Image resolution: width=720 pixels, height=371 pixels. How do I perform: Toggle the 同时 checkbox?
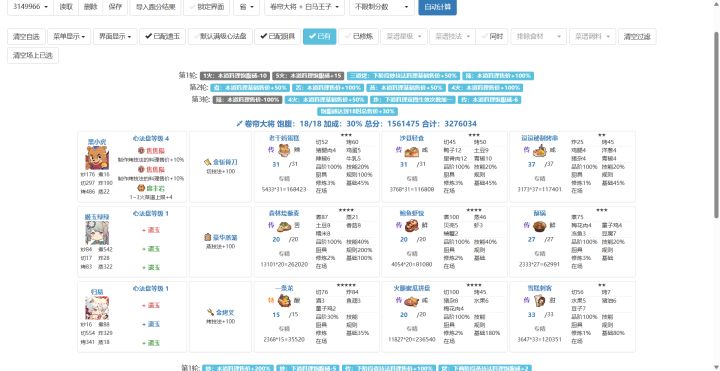click(492, 36)
